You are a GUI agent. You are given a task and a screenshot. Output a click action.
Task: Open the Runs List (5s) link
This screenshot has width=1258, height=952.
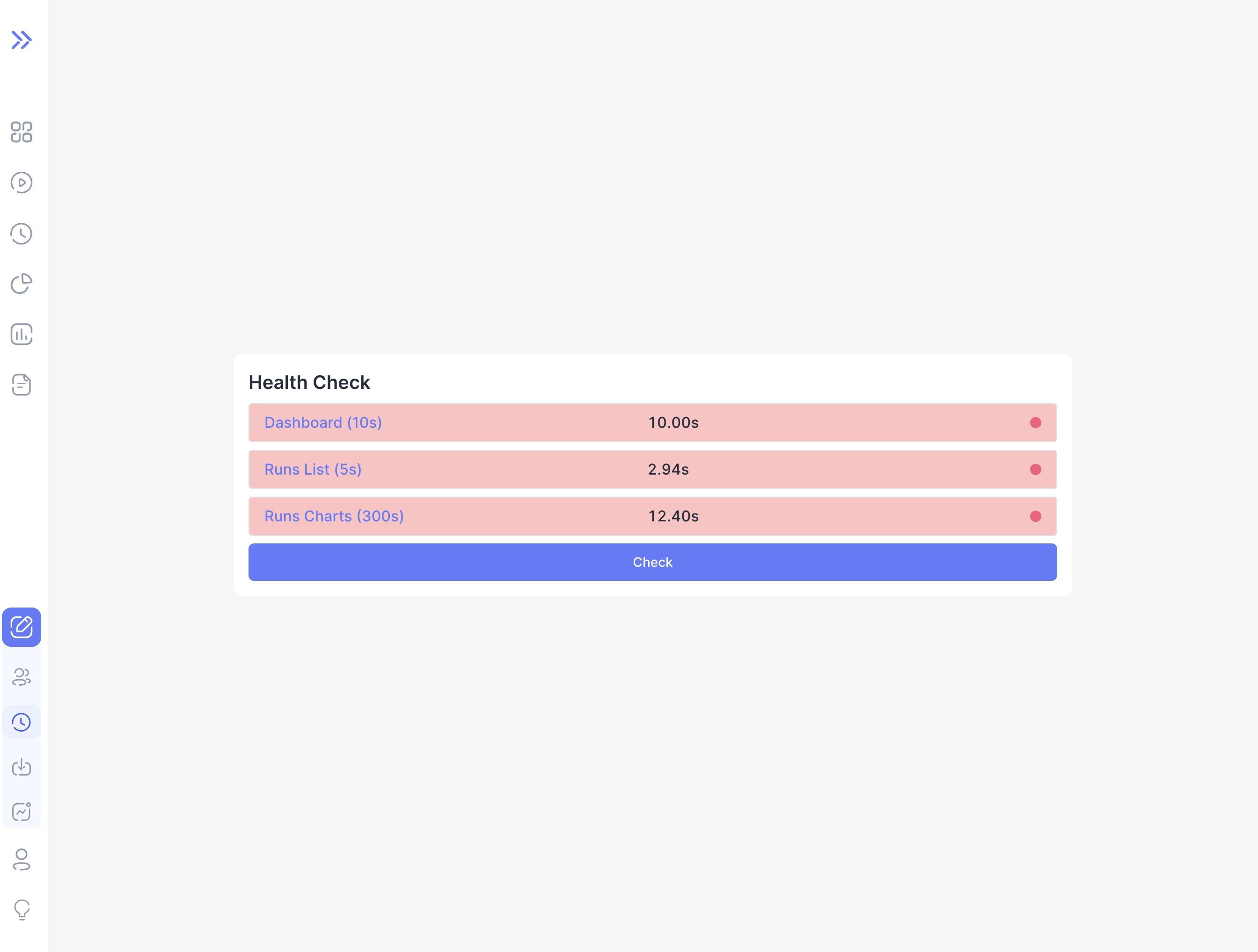[x=313, y=469]
